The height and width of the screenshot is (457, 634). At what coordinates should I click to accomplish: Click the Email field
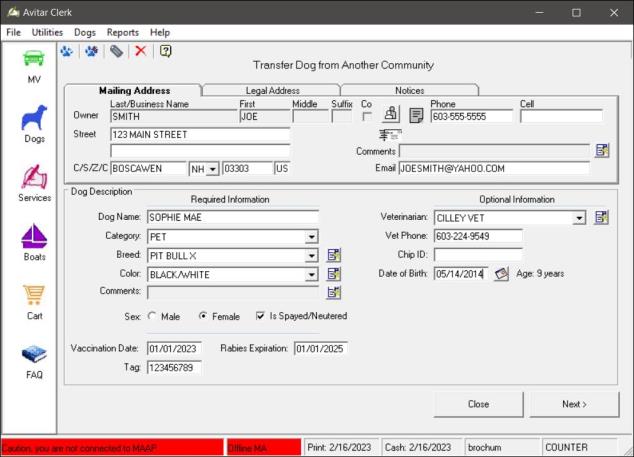click(494, 168)
